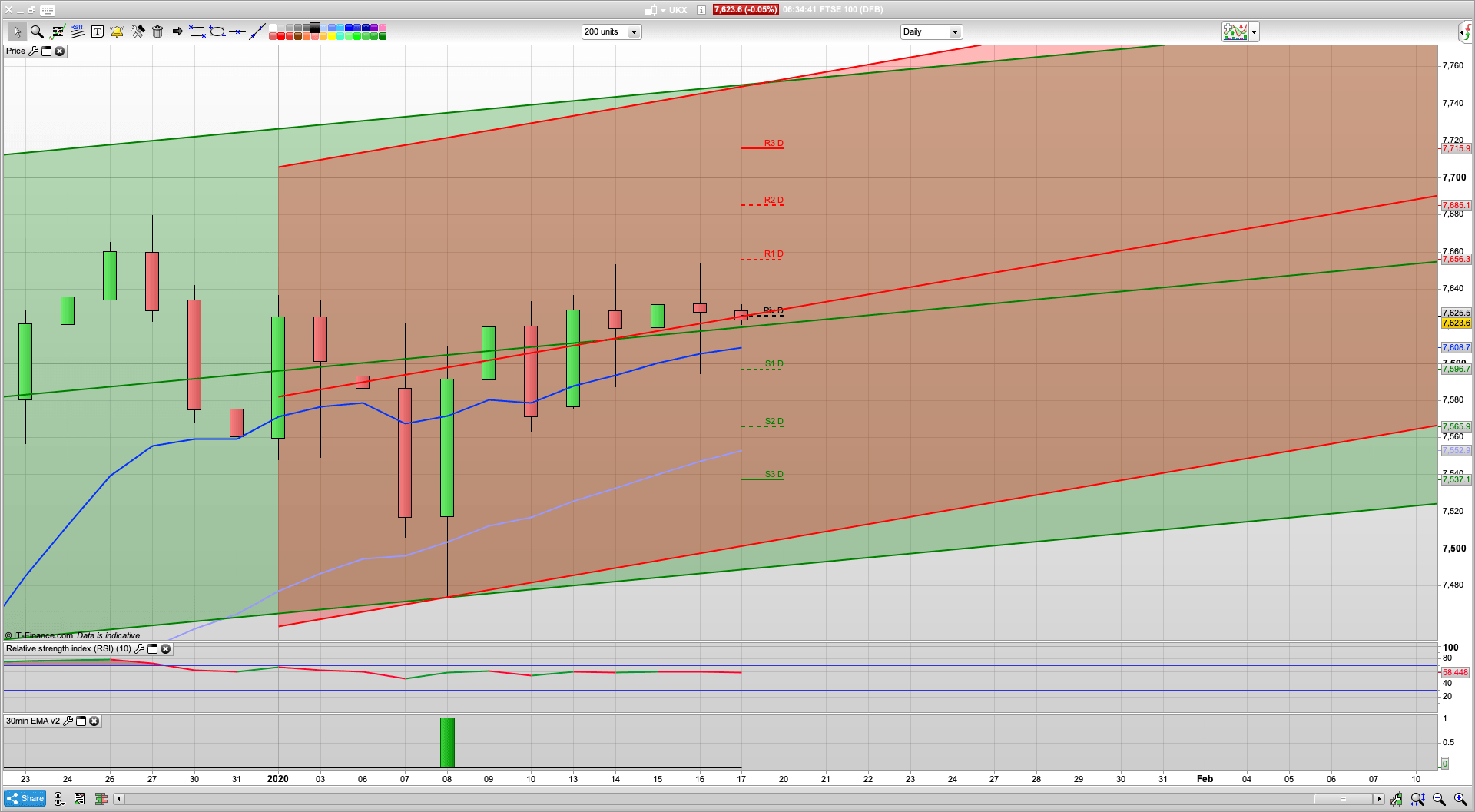Open the alert bell tool
1475x812 pixels.
[x=117, y=31]
